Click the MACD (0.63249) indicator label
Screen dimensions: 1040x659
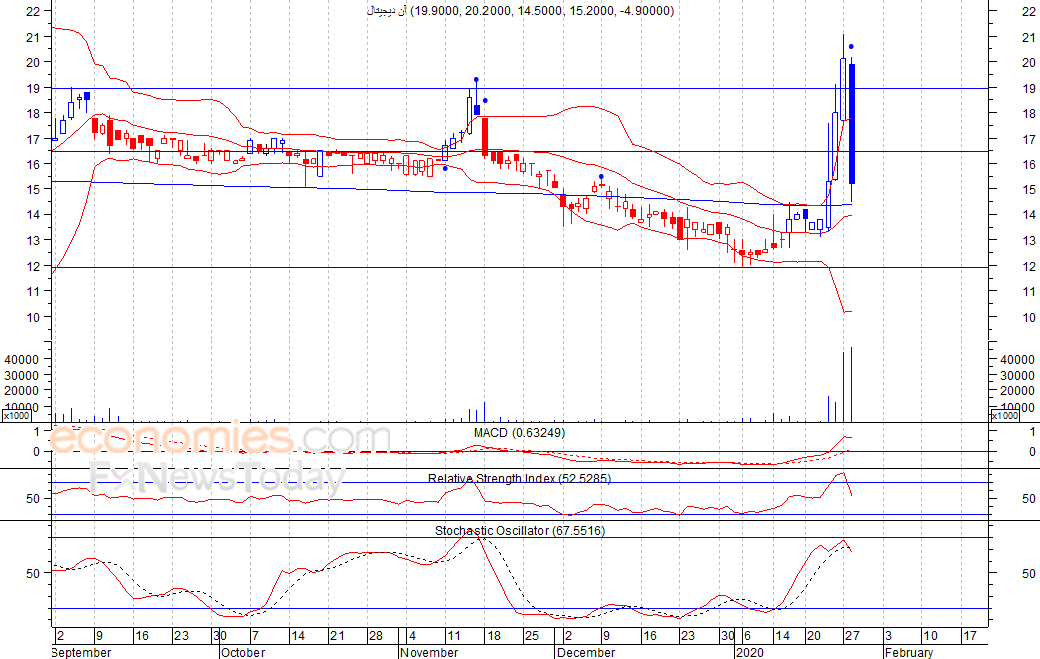coord(519,433)
